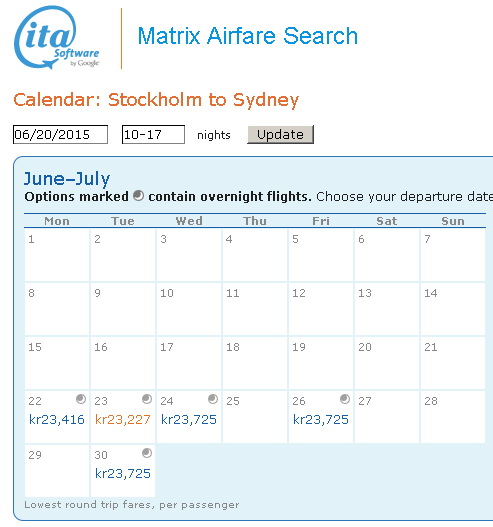Click overnight icon in the legend text
493x527 pixels.
[x=138, y=196]
